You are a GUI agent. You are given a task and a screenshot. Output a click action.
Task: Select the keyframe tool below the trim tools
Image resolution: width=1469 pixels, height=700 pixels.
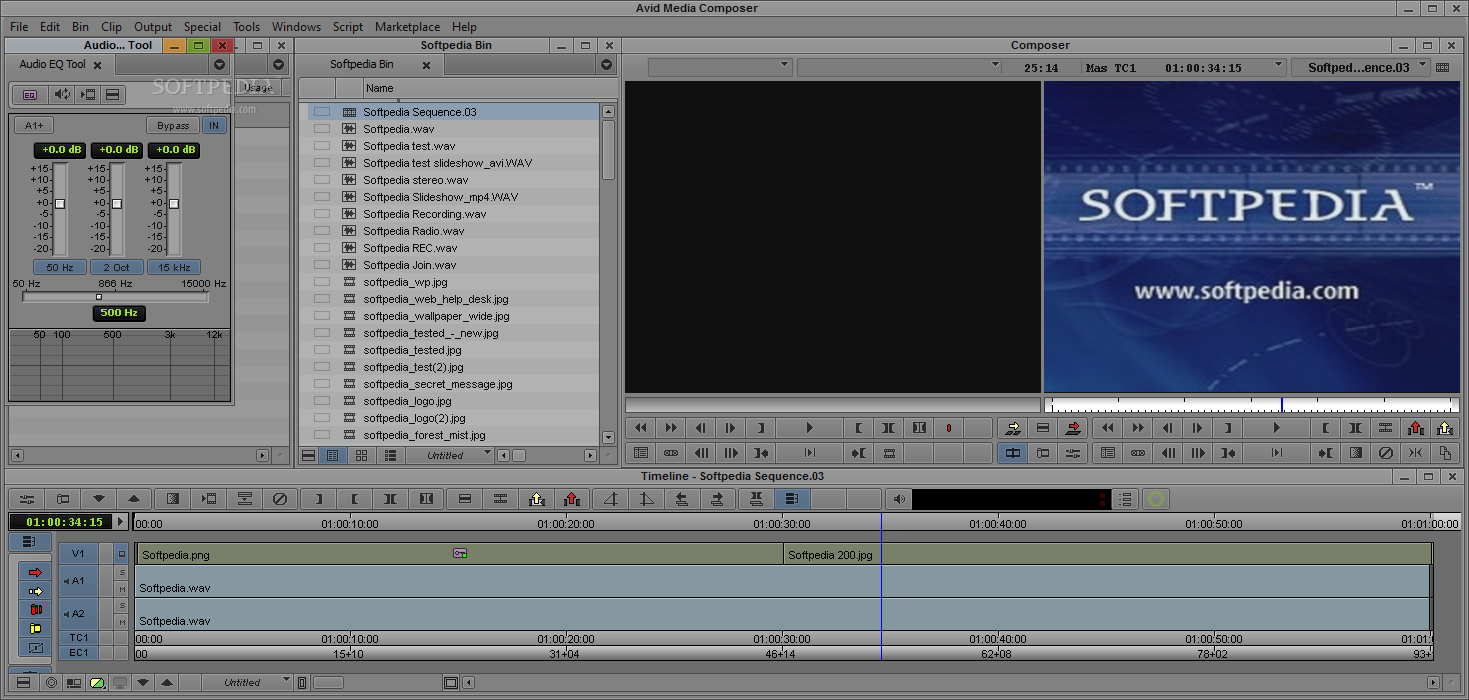(35, 648)
